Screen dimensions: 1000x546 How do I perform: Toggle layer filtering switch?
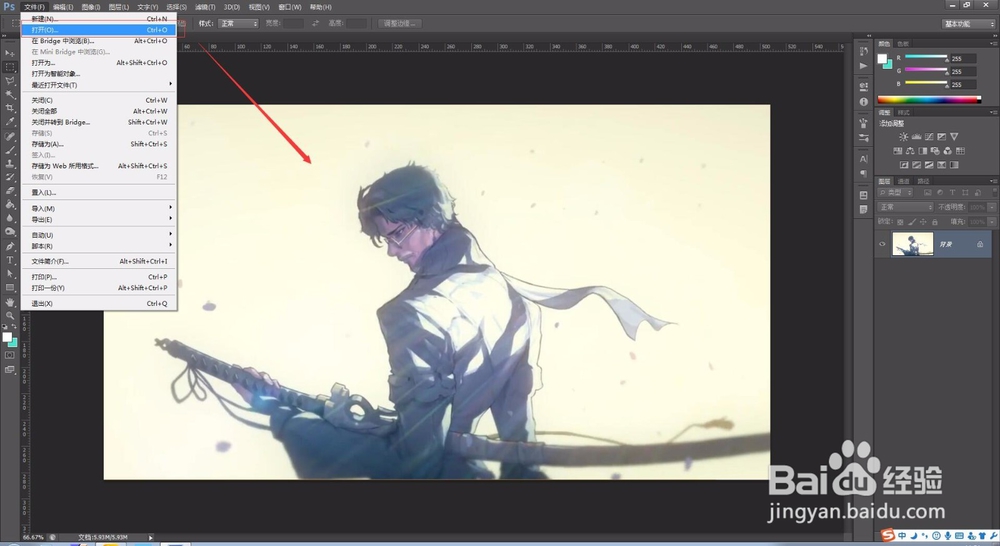pyautogui.click(x=994, y=192)
